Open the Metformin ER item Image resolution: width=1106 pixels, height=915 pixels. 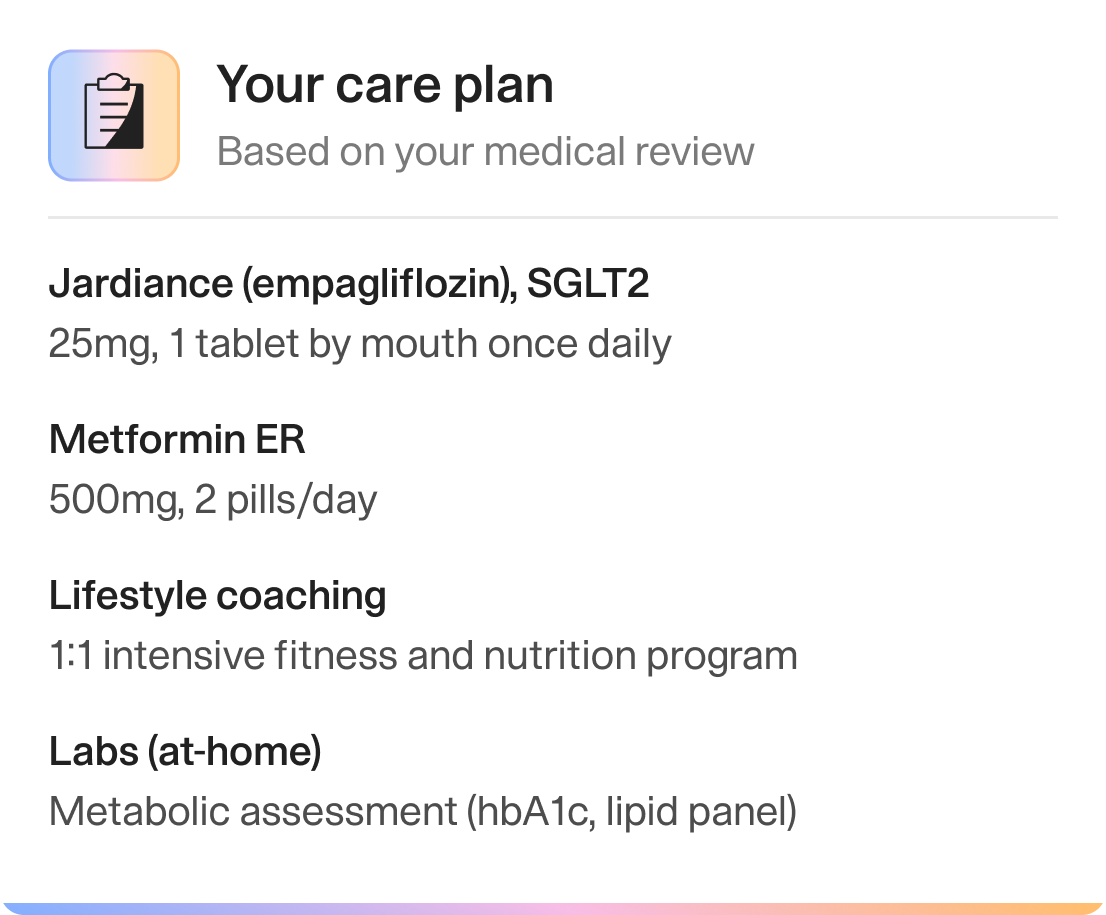(x=177, y=440)
